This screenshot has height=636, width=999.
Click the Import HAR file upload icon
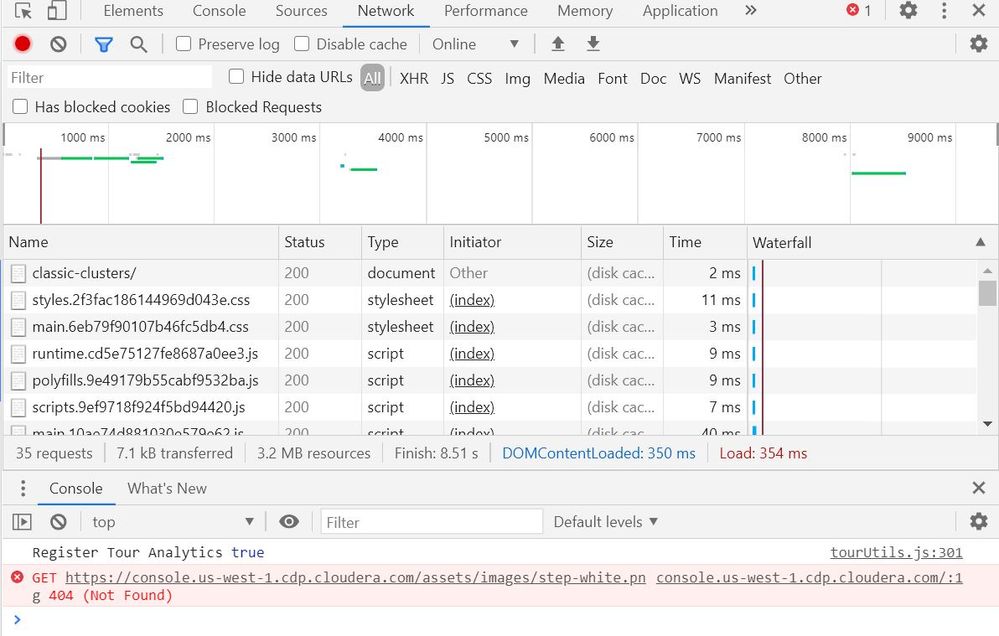pyautogui.click(x=558, y=44)
